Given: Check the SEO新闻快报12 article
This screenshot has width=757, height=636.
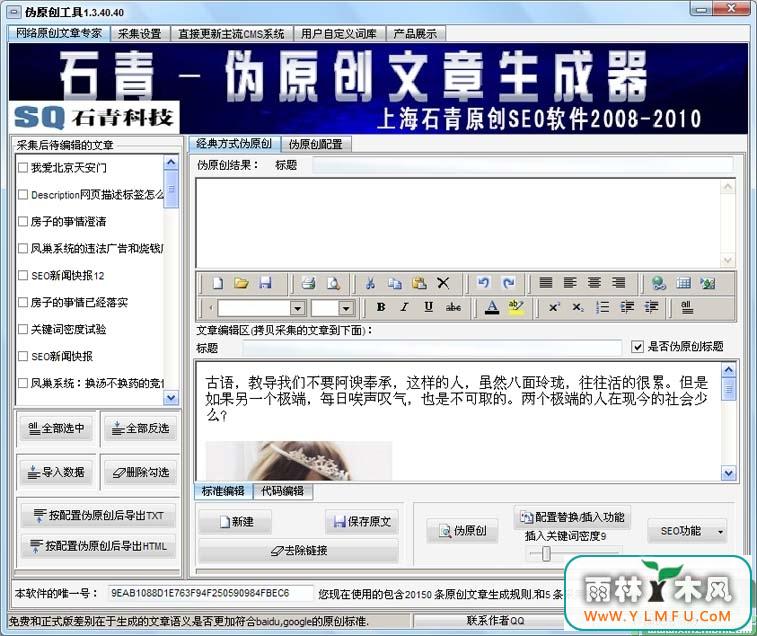Looking at the screenshot, I should (x=23, y=276).
